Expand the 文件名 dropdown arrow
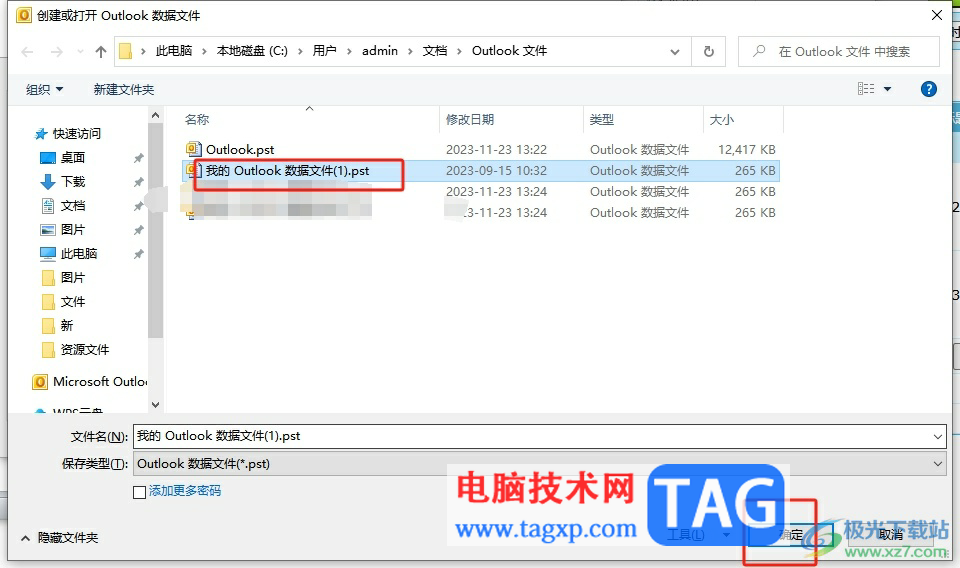 coord(937,436)
